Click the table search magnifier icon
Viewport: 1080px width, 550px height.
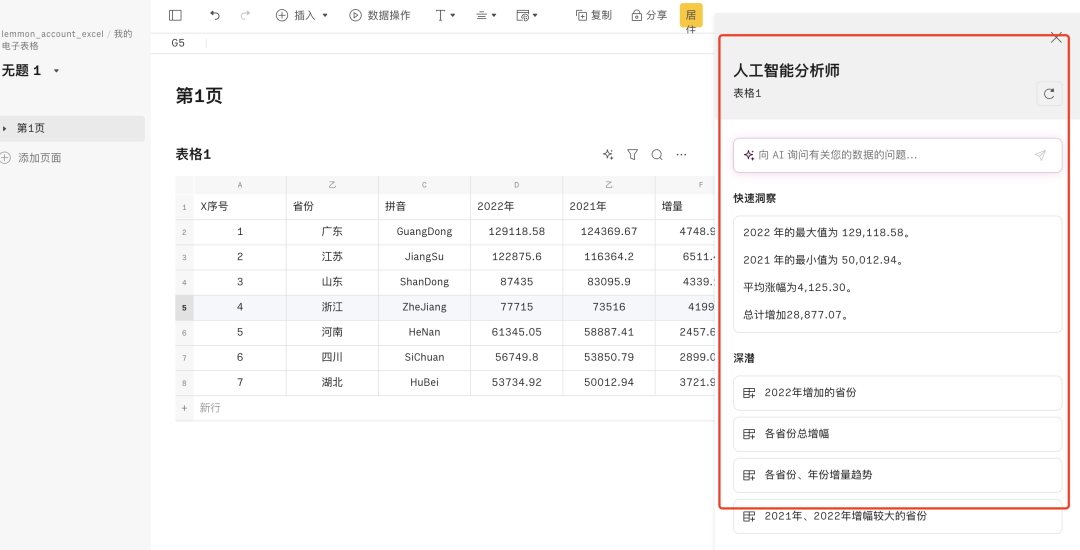click(657, 155)
